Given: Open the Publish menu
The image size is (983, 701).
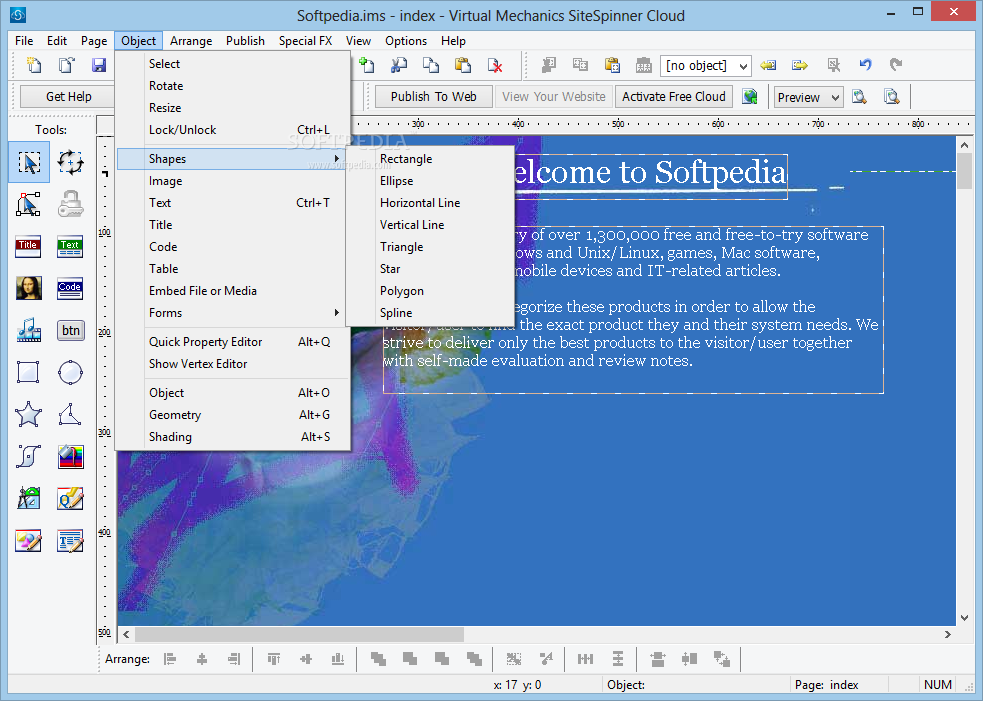Looking at the screenshot, I should (x=245, y=41).
